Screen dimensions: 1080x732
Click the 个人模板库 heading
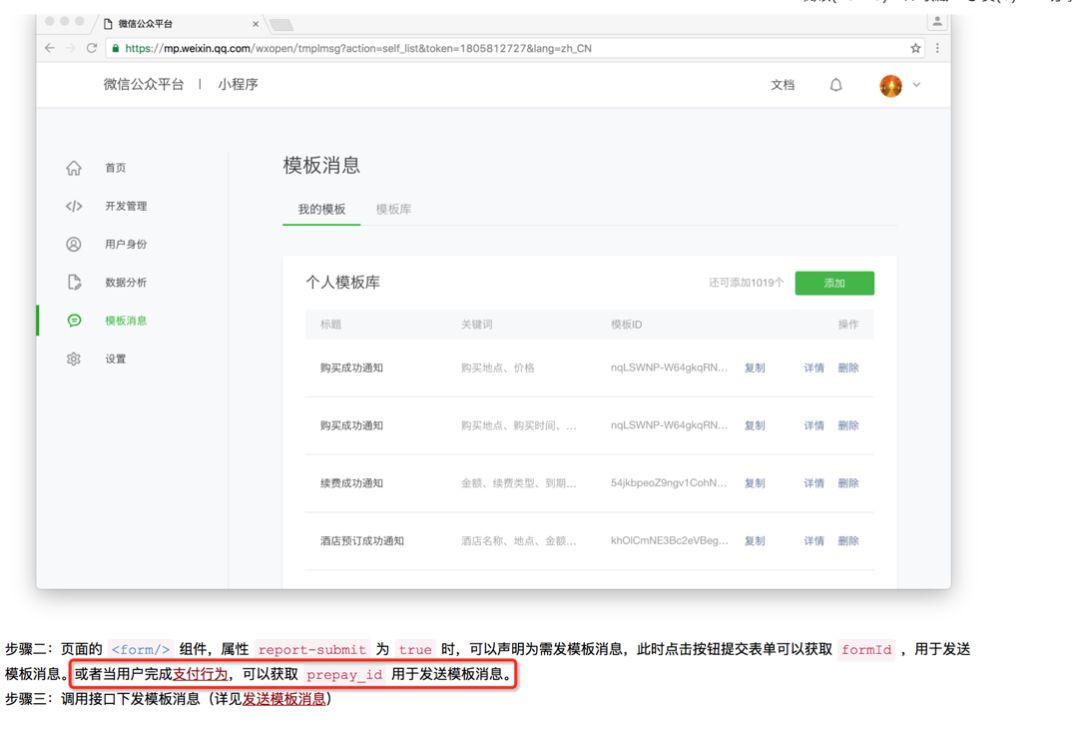[x=342, y=282]
